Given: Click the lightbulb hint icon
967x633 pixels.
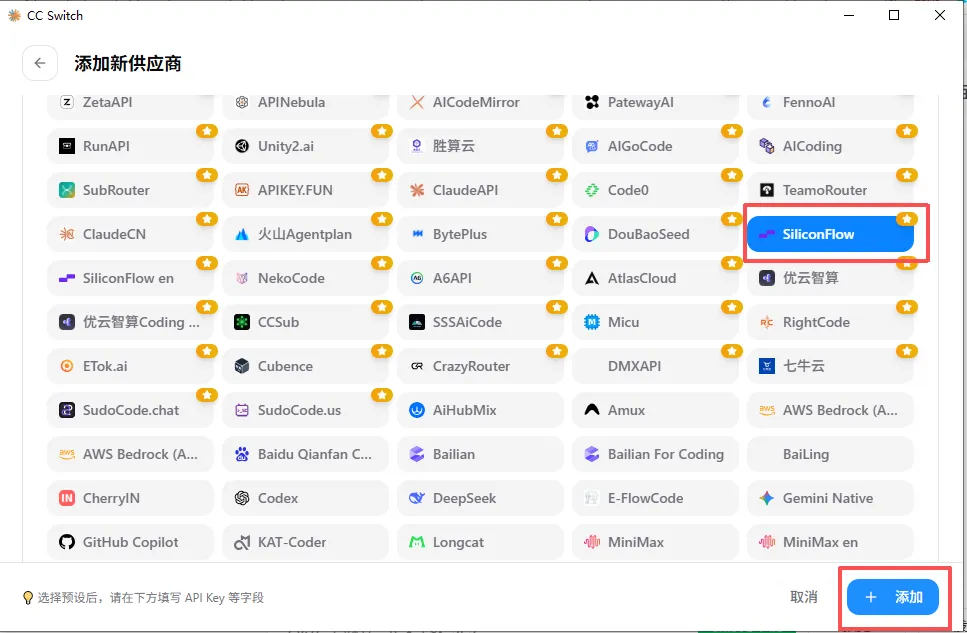Looking at the screenshot, I should (x=28, y=597).
